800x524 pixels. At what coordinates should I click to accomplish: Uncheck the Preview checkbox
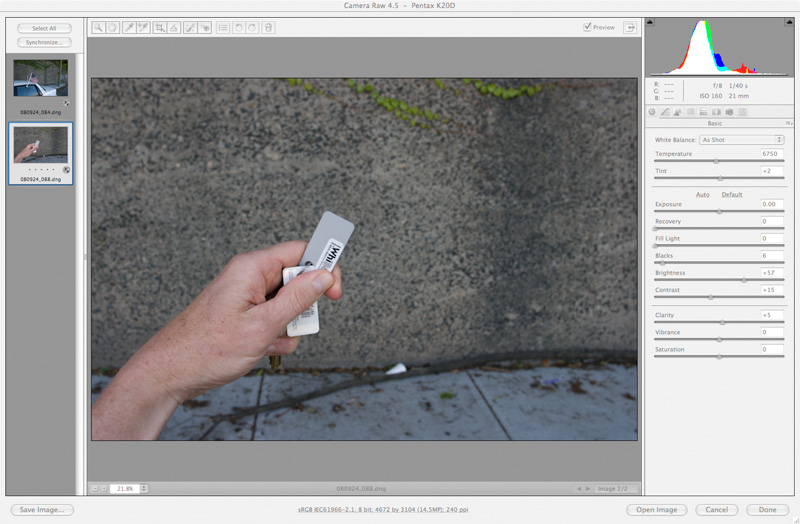click(587, 28)
